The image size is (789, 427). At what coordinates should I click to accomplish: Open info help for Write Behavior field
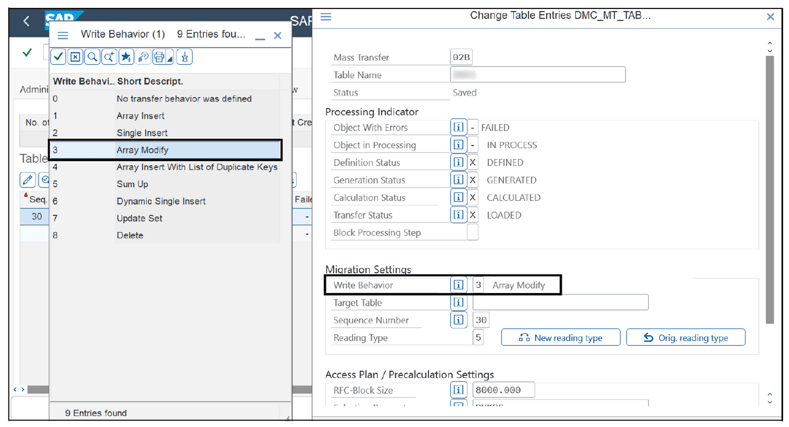point(458,285)
